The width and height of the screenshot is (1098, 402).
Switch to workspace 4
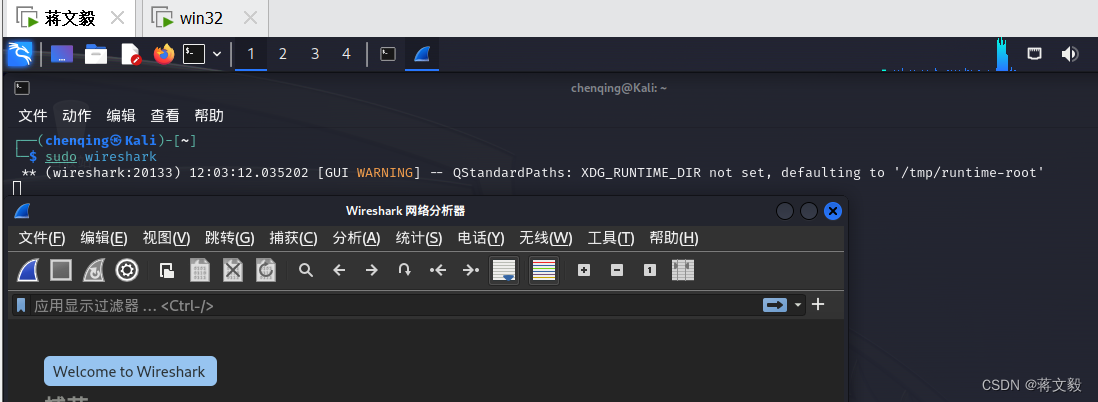(346, 54)
